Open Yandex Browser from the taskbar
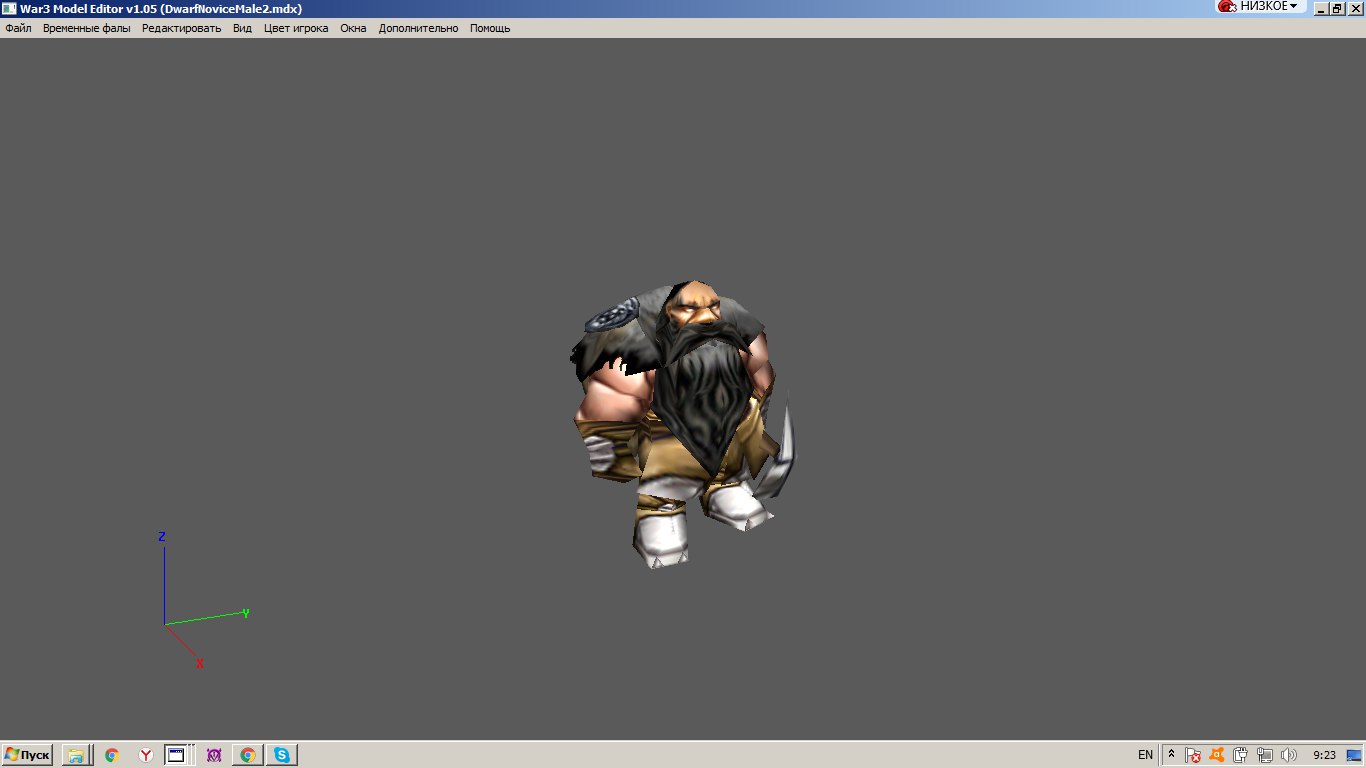This screenshot has width=1366, height=768. (x=146, y=756)
